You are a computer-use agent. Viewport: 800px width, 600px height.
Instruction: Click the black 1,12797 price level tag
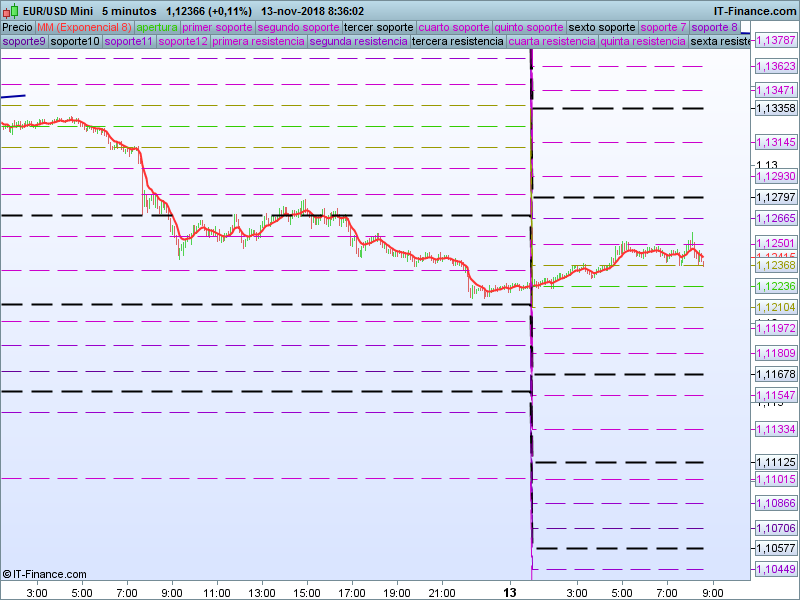(x=776, y=197)
